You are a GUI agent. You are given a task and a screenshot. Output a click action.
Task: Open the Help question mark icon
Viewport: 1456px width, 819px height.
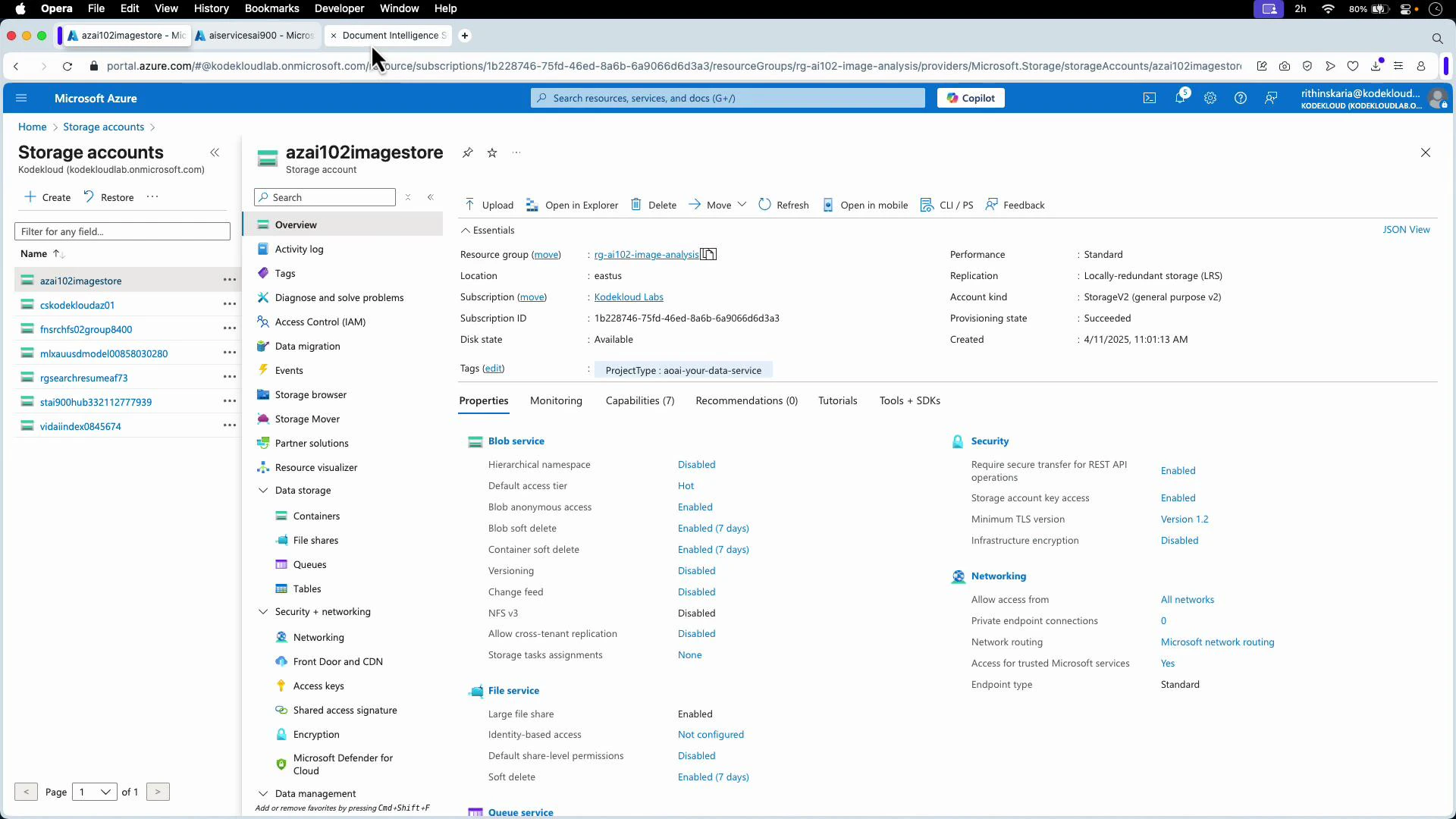point(1241,97)
